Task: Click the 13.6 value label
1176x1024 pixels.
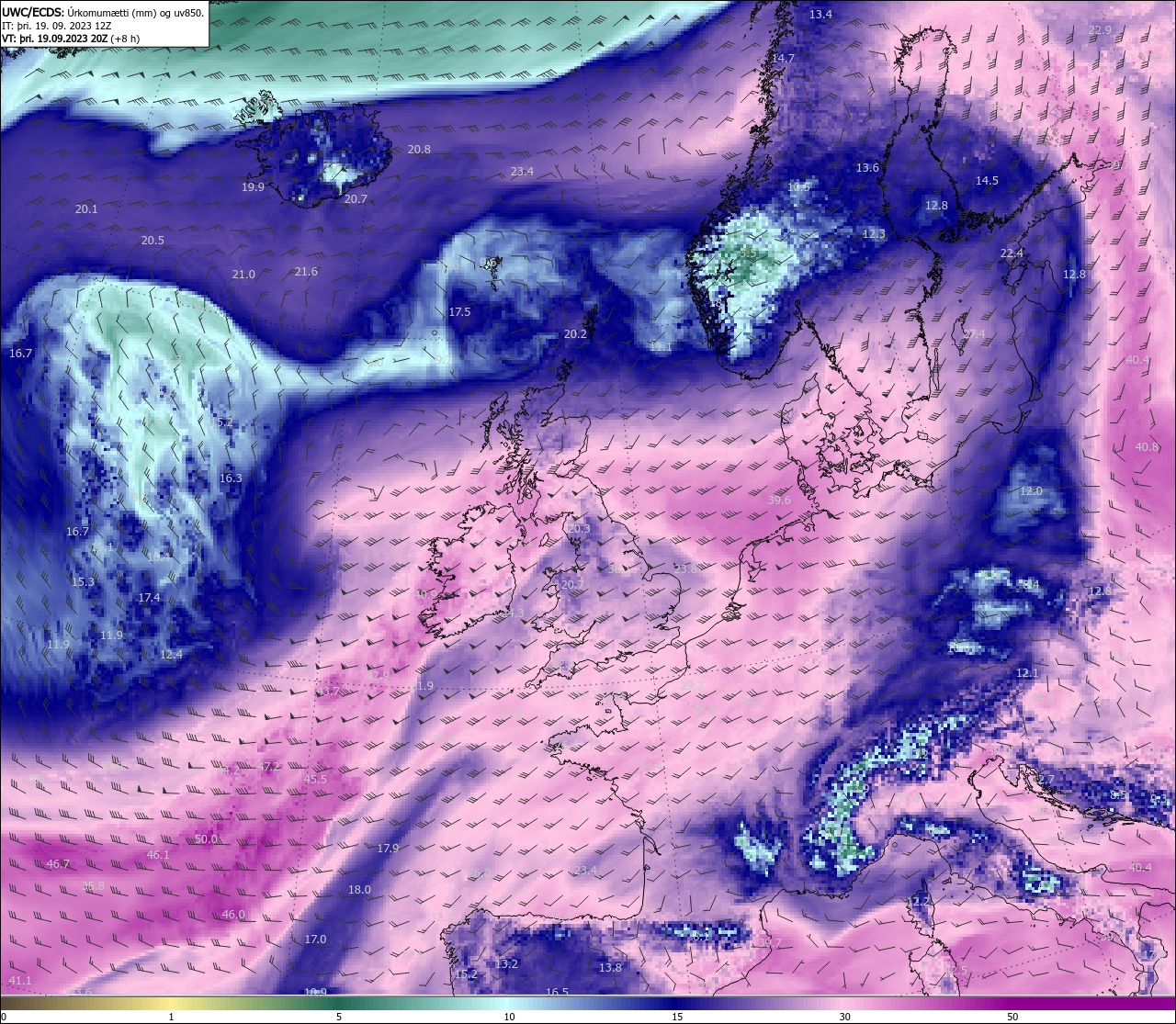Action: click(867, 168)
